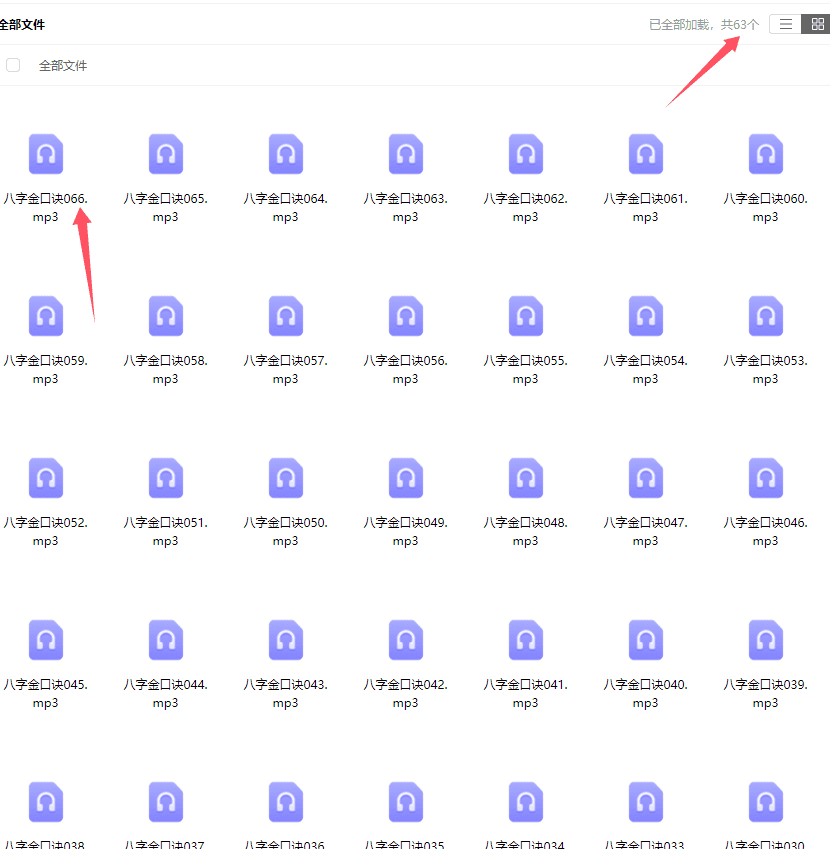Switch to grid view mode
Image resolution: width=830 pixels, height=849 pixels.
817,24
